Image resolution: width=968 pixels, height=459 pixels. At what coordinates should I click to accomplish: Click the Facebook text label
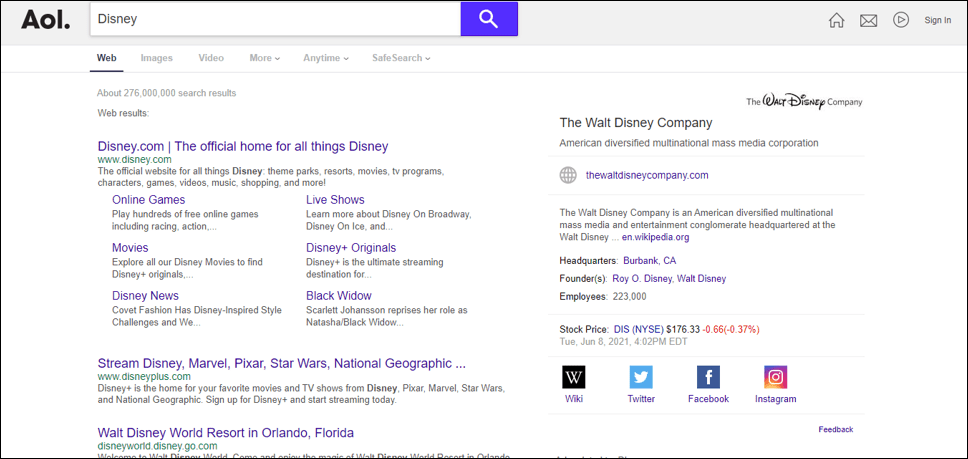click(x=708, y=399)
